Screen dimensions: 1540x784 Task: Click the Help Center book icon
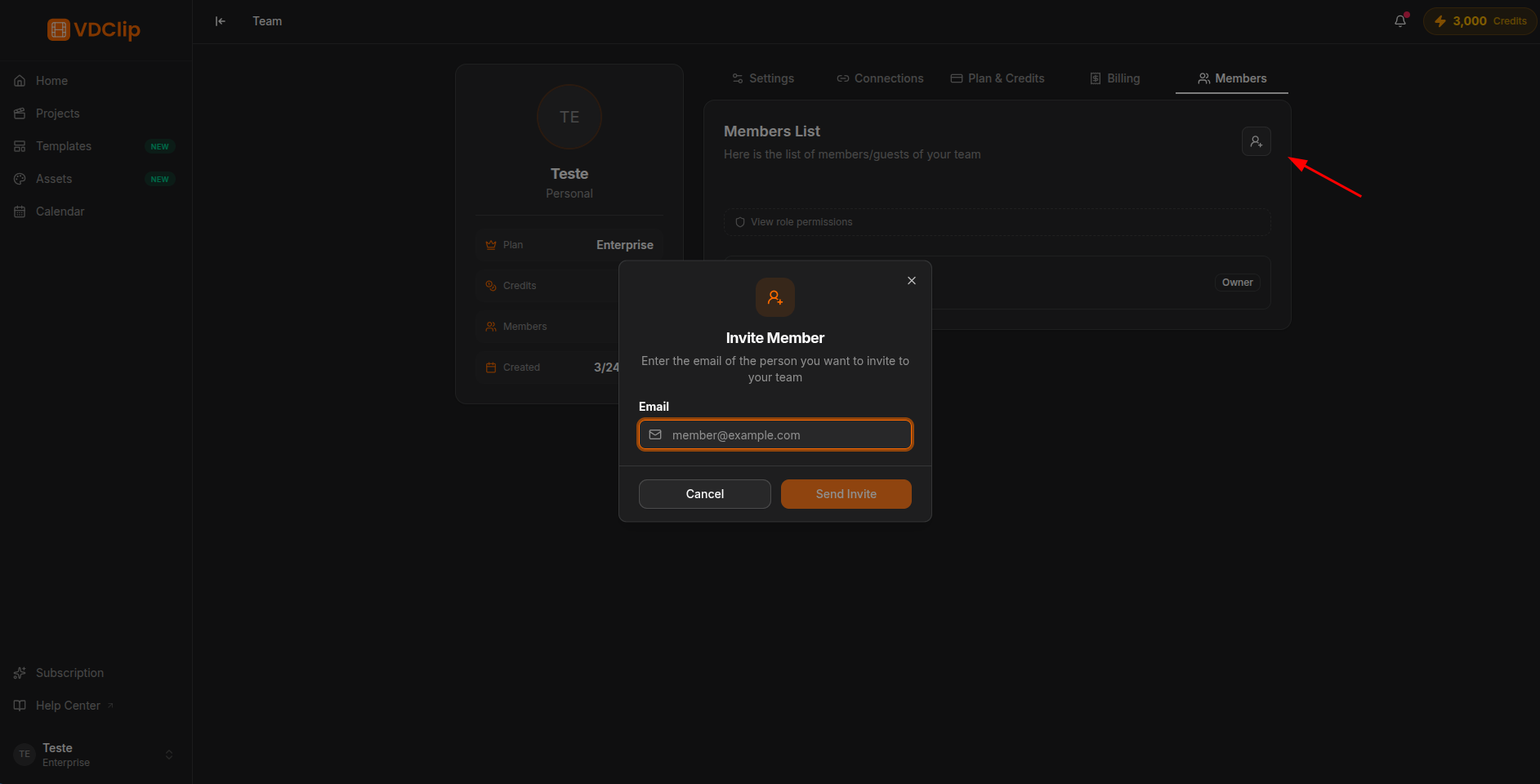20,706
